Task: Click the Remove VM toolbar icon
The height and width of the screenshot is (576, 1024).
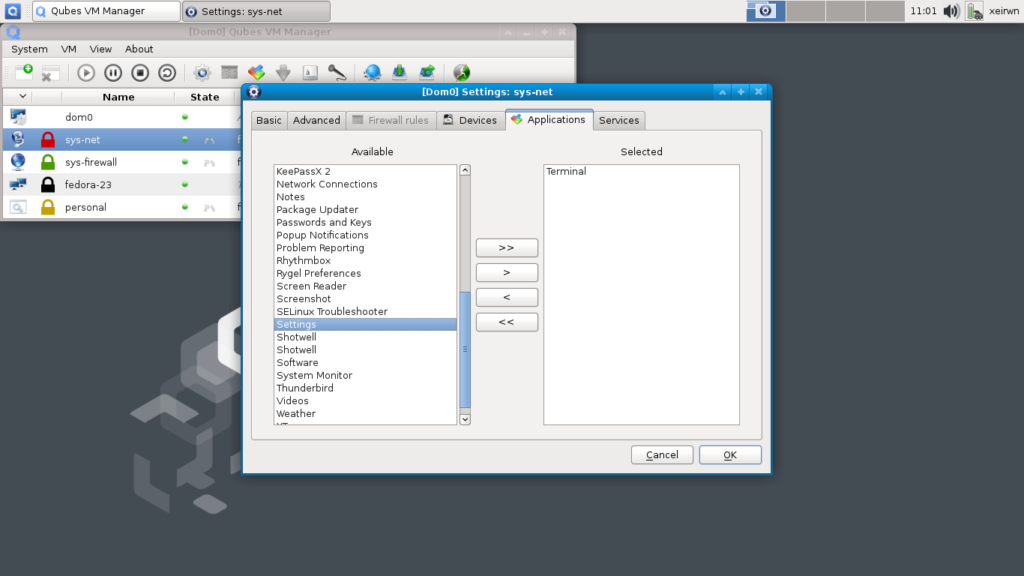Action: point(50,73)
